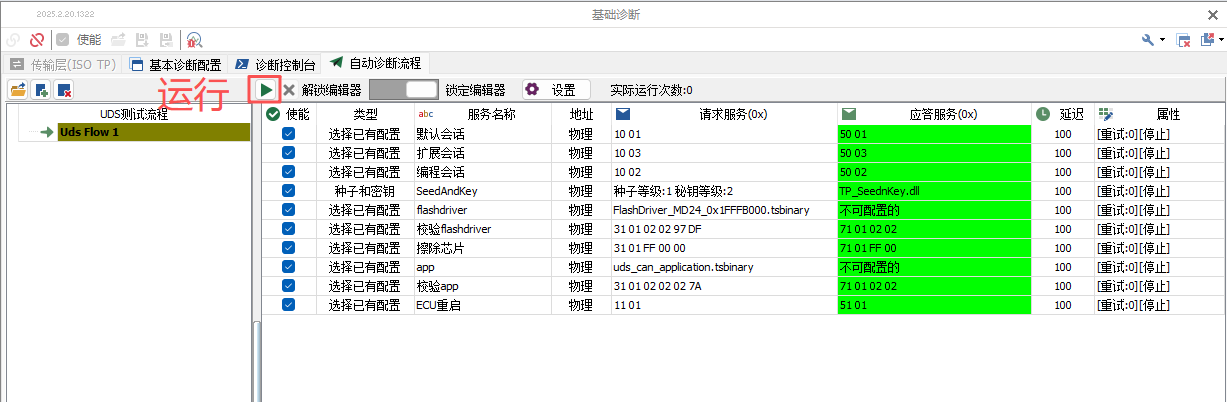
Task: Click the close-all-windows icon in top right
Action: coord(1183,40)
